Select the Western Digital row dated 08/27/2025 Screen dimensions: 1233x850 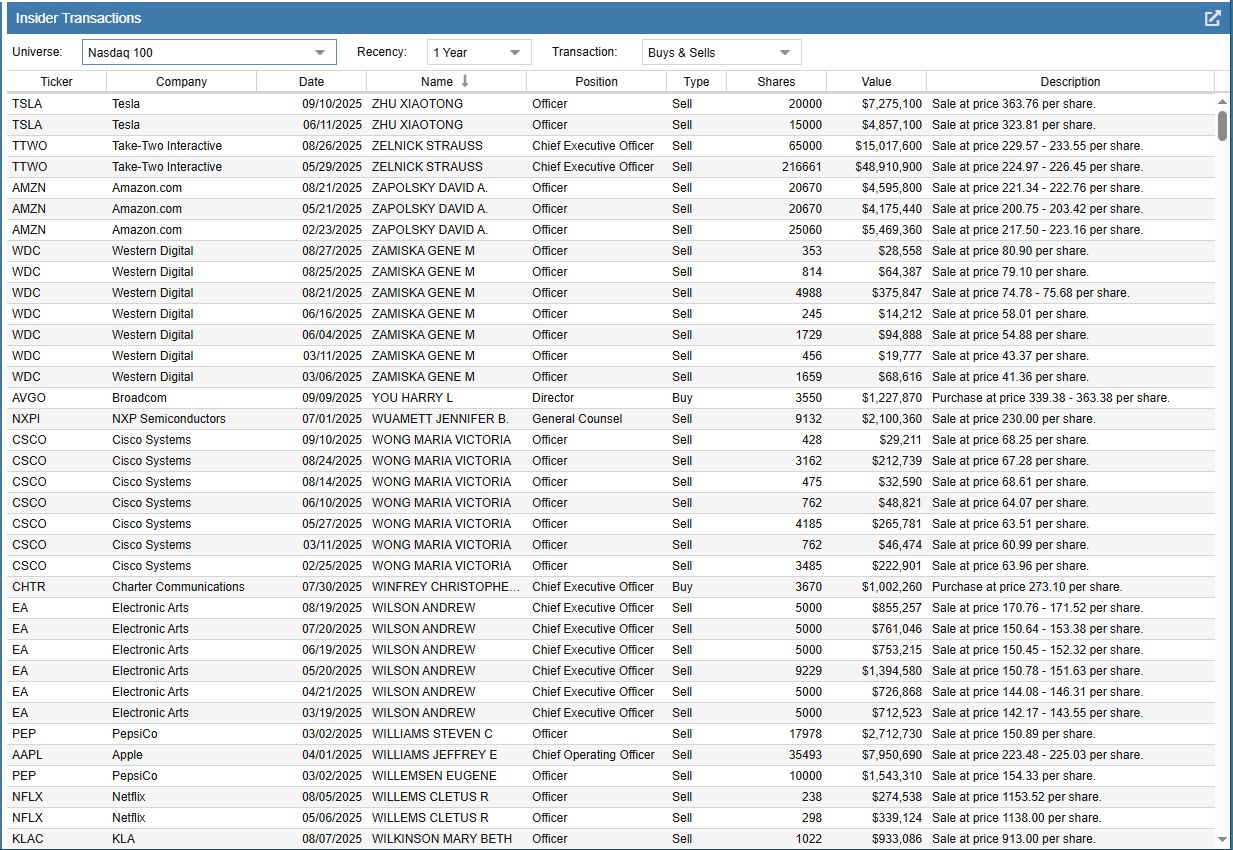point(611,251)
